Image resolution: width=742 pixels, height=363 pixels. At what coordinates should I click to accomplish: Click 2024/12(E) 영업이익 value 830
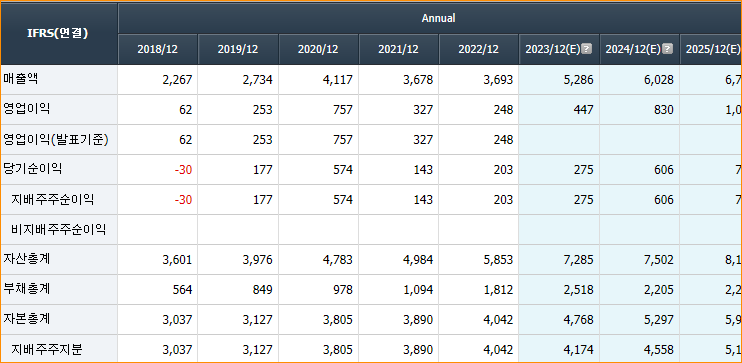click(664, 110)
